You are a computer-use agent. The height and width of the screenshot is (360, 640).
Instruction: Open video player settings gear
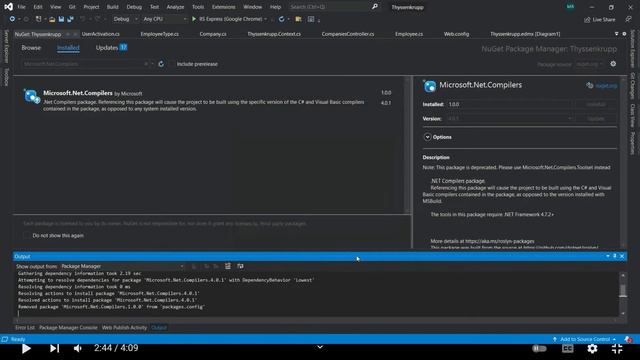(592, 348)
